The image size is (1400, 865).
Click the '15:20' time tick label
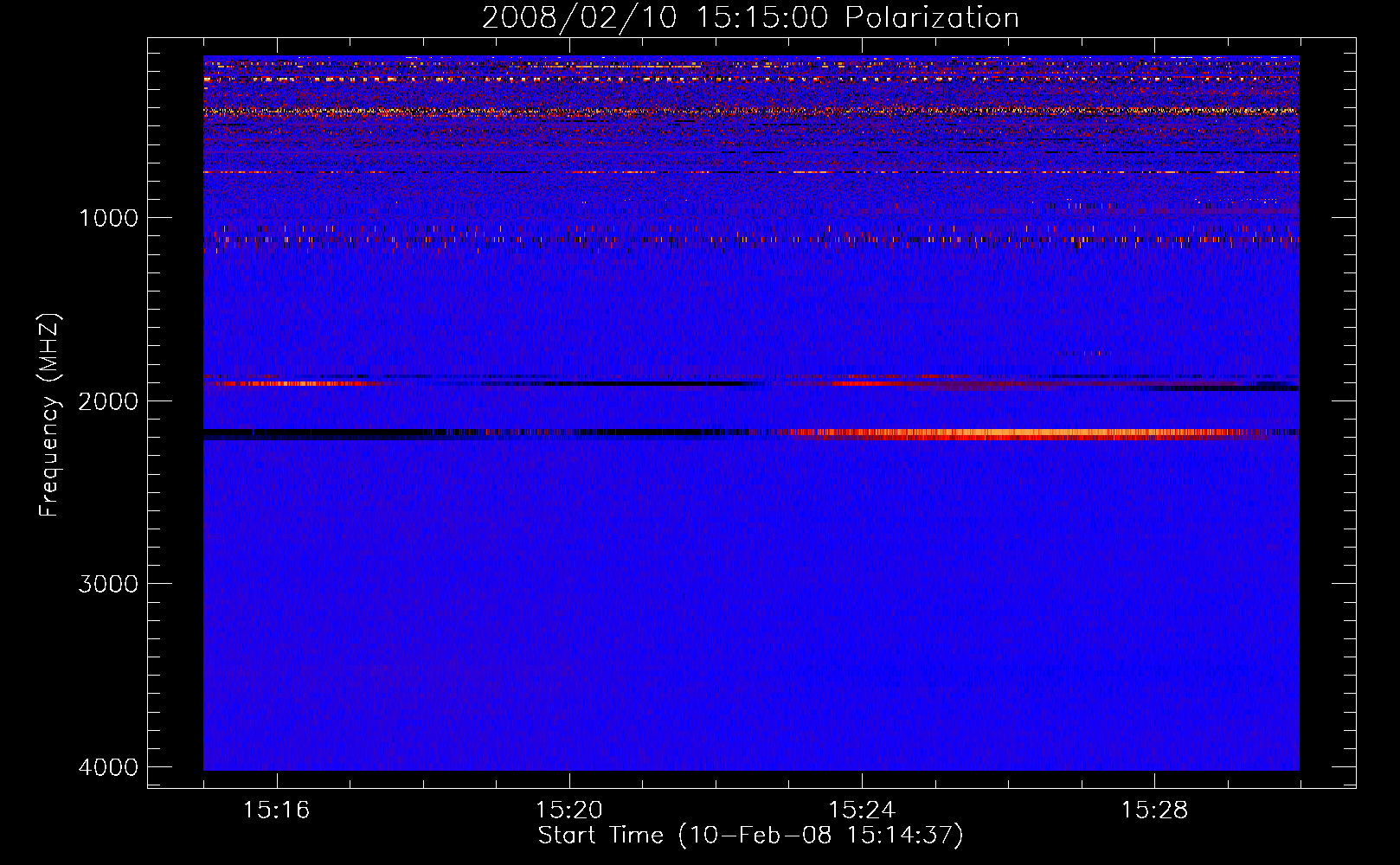coord(568,811)
